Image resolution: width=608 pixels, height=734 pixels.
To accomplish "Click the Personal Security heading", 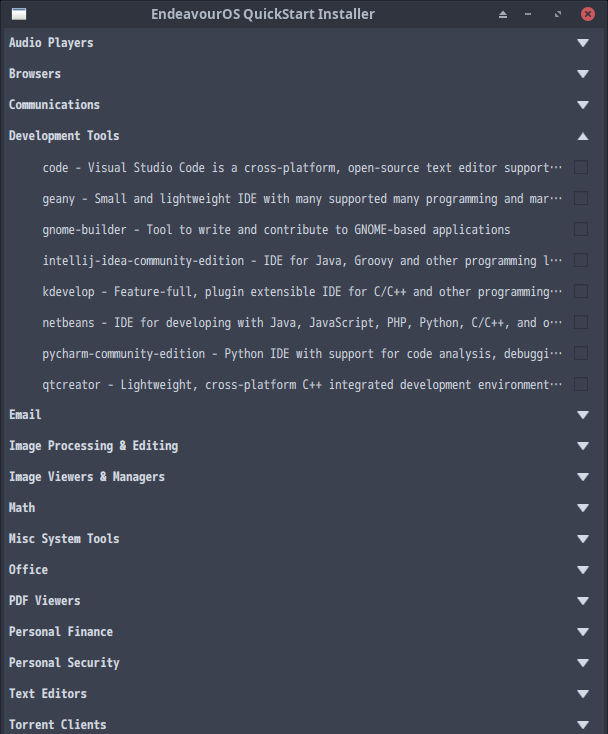I will [64, 662].
